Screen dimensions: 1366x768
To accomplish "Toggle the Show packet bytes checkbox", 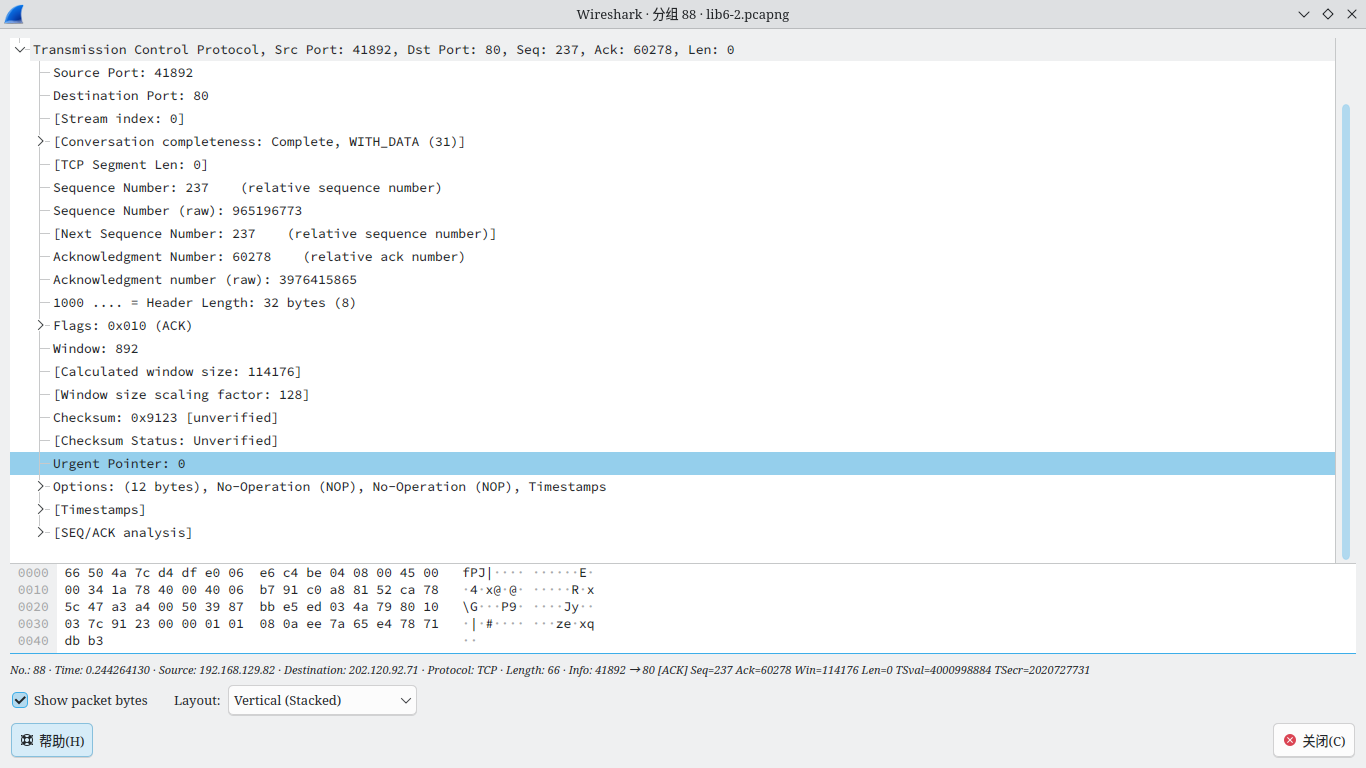I will (x=20, y=700).
